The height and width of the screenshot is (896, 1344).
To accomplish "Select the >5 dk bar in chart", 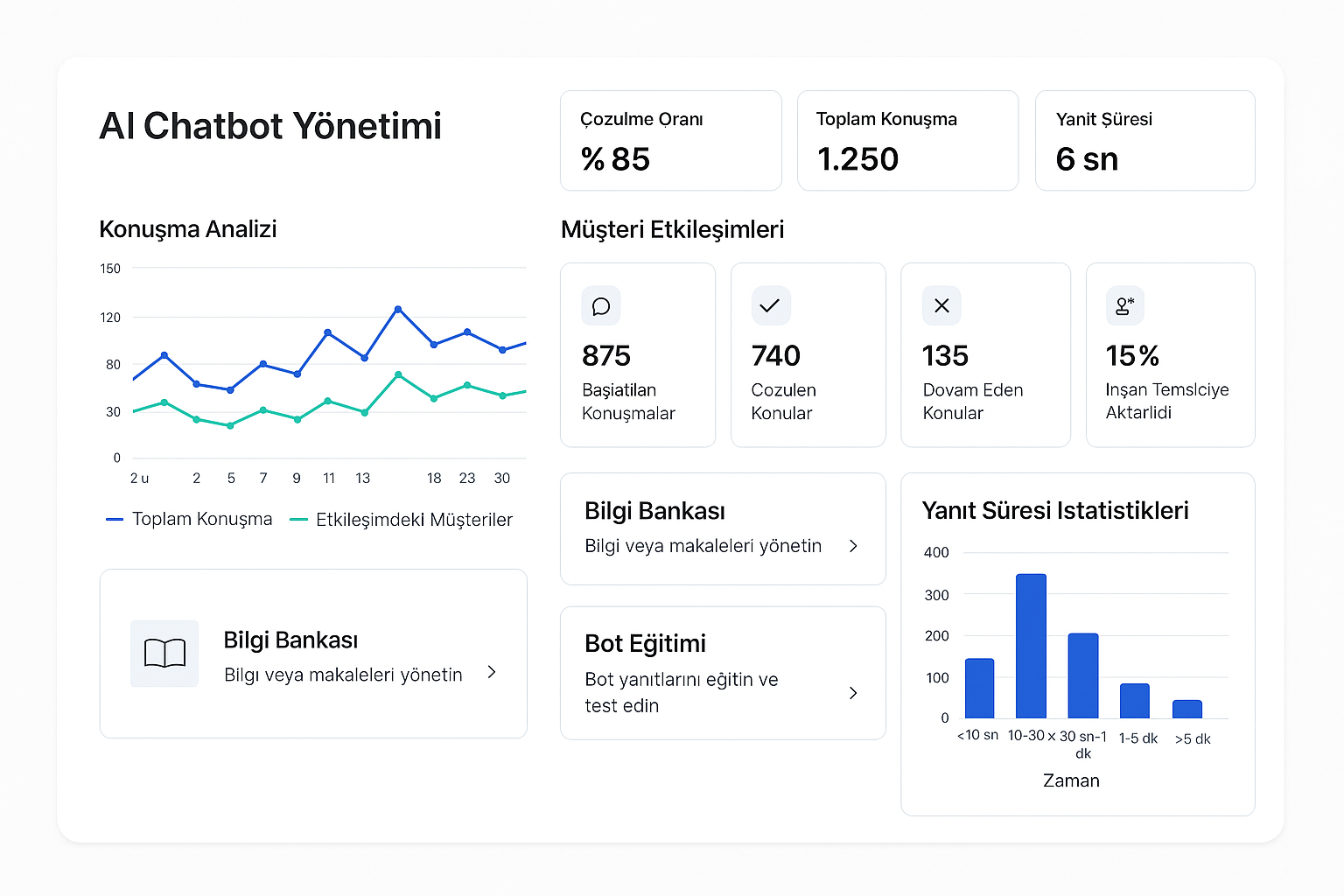I will pyautogui.click(x=1187, y=709).
